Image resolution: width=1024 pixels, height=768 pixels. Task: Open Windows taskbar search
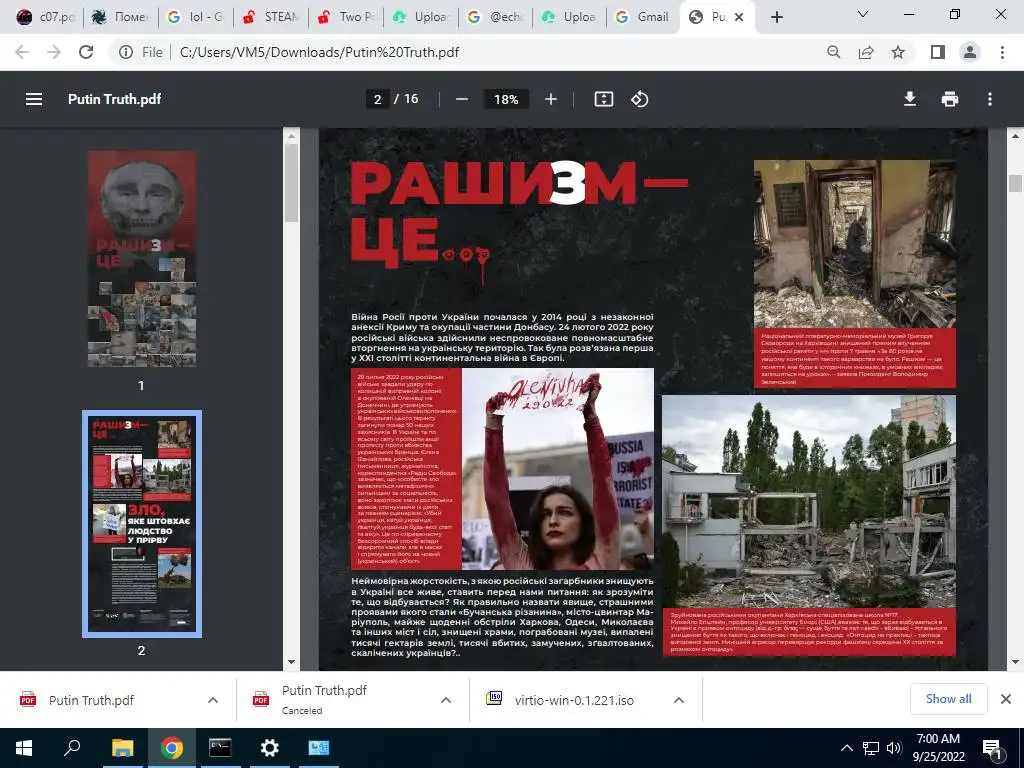[72, 748]
